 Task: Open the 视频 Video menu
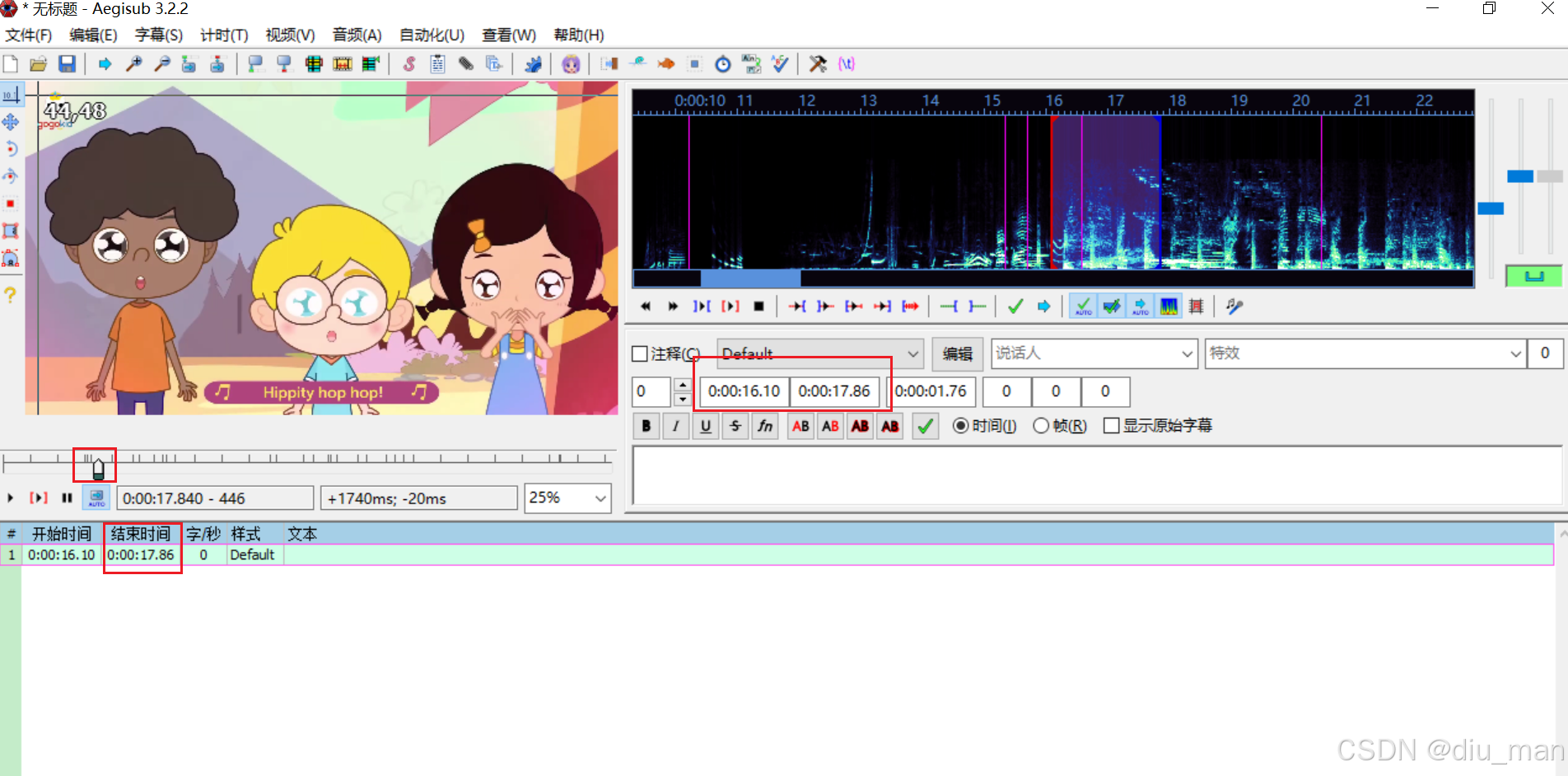(290, 35)
